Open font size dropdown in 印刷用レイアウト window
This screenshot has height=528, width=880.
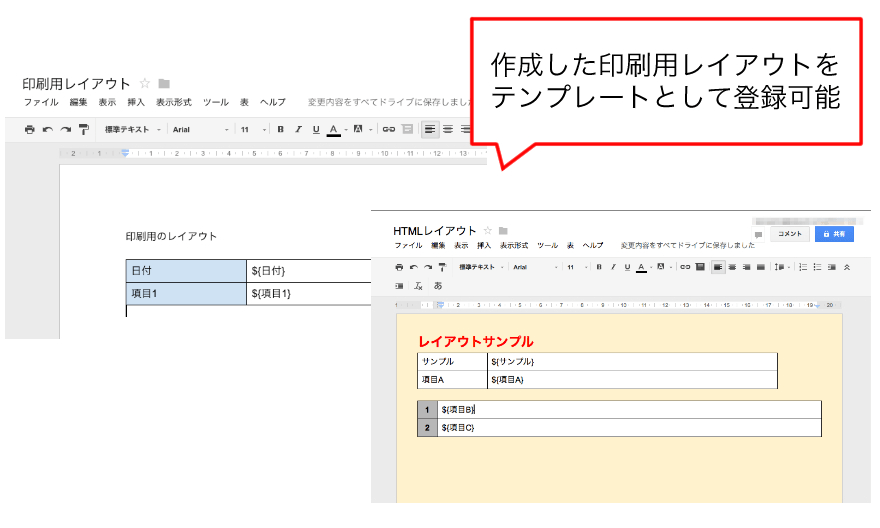point(253,130)
